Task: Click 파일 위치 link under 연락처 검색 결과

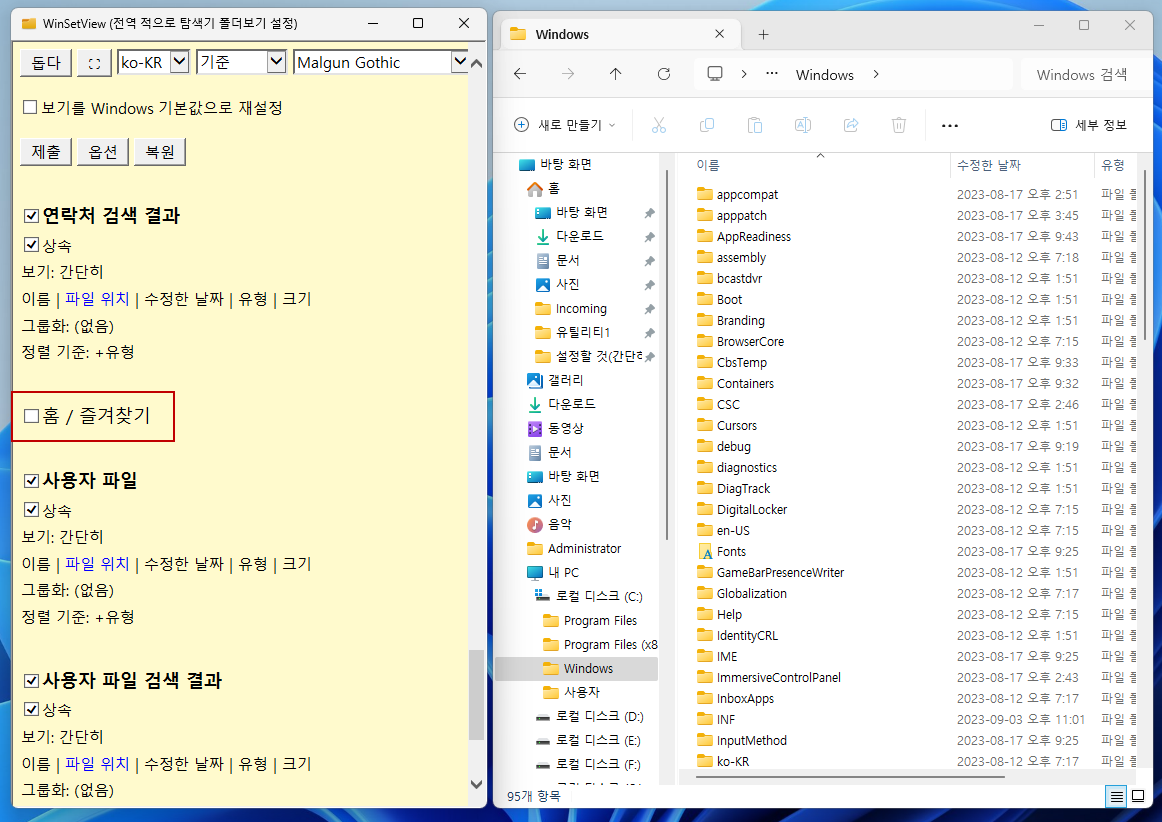Action: [x=97, y=299]
